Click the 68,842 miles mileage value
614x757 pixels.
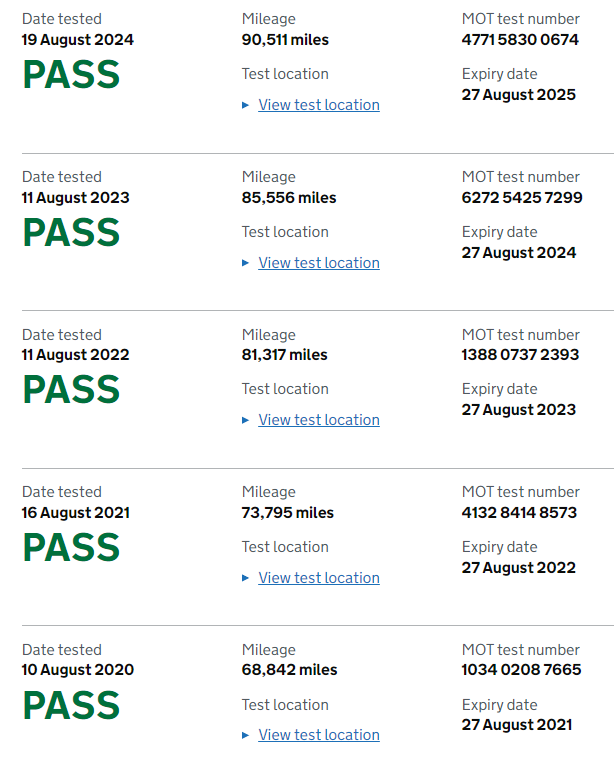click(x=290, y=670)
